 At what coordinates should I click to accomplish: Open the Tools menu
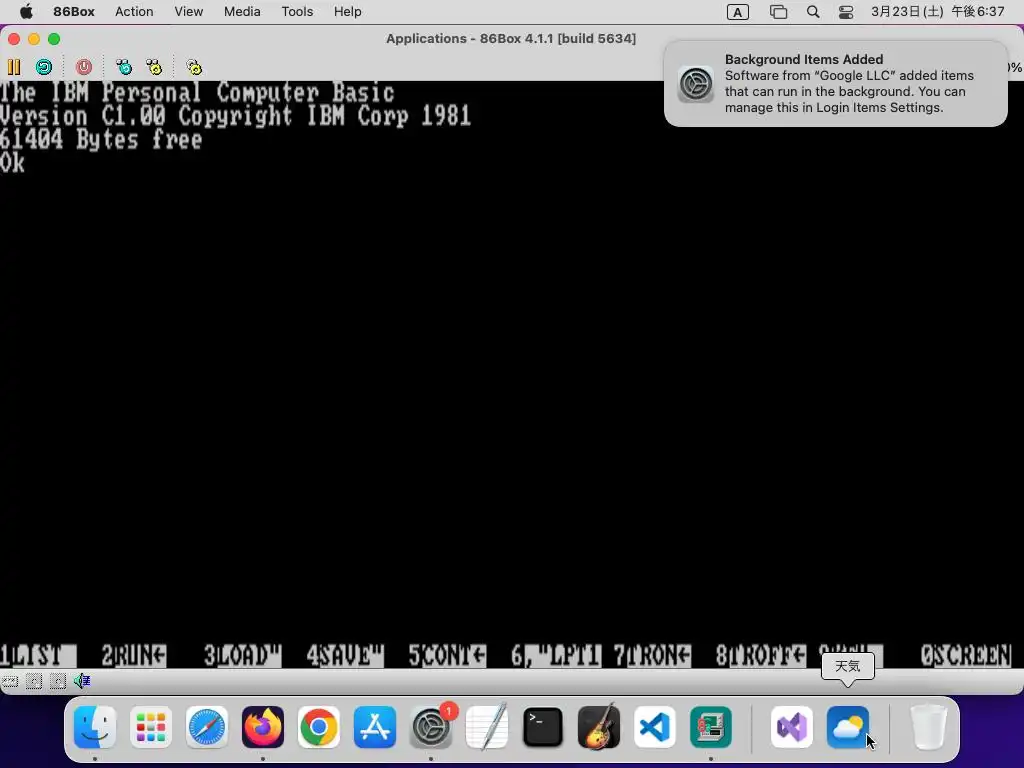click(297, 12)
